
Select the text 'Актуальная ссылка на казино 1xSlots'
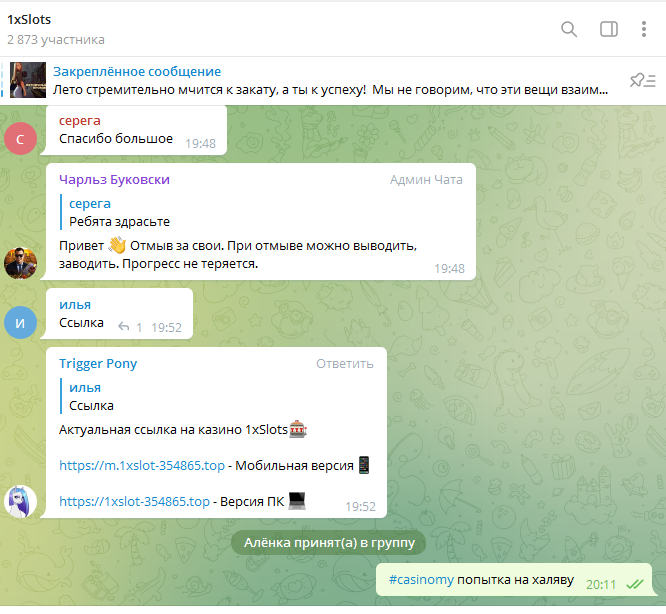(173, 430)
